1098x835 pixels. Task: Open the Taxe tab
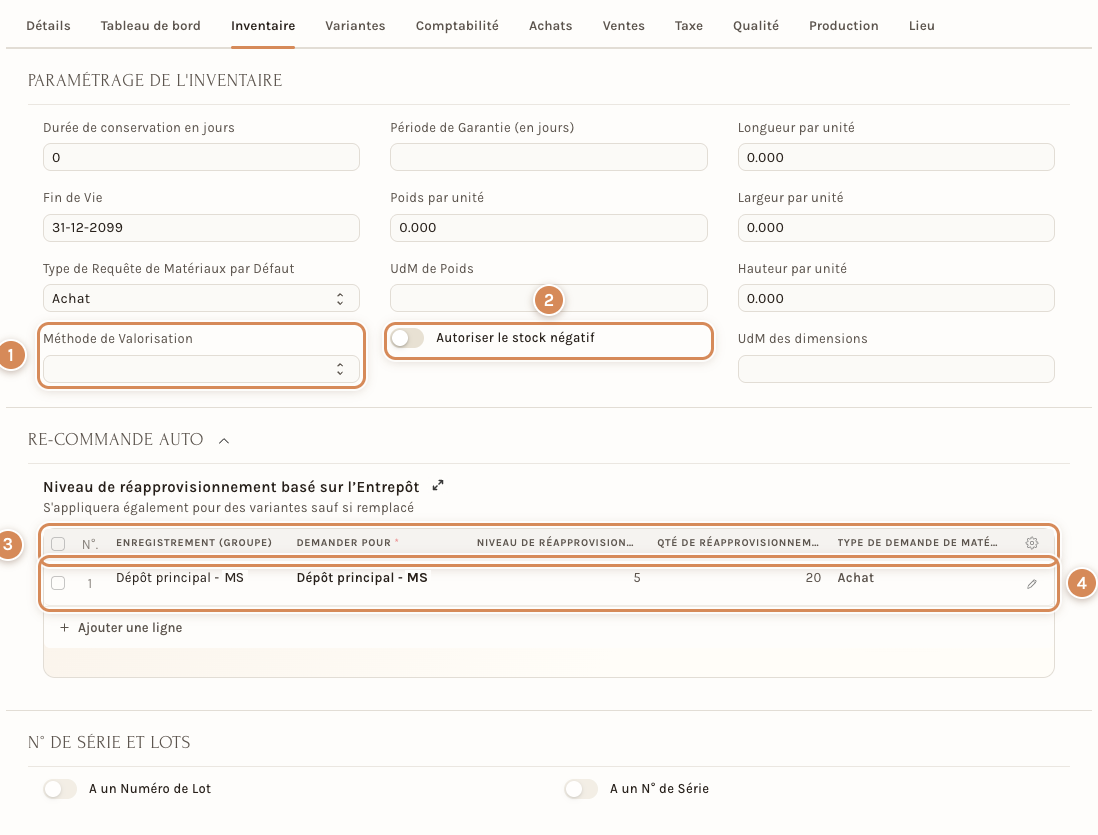tap(689, 26)
